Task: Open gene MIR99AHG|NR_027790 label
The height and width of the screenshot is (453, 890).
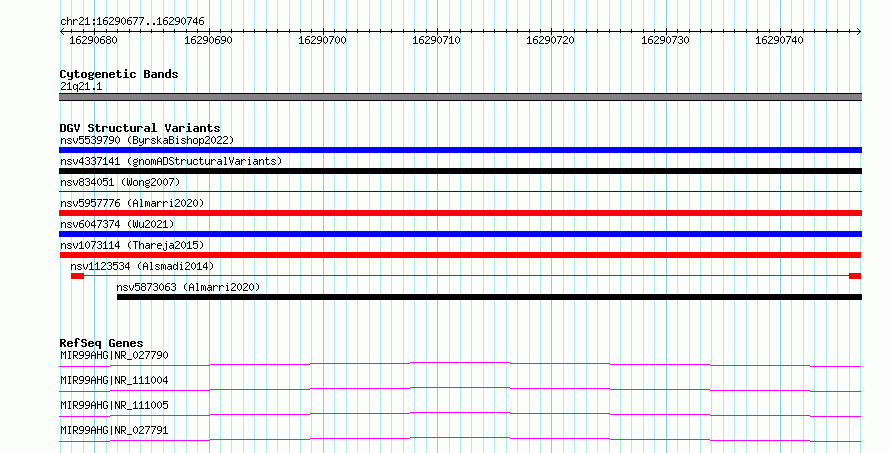Action: click(x=114, y=355)
